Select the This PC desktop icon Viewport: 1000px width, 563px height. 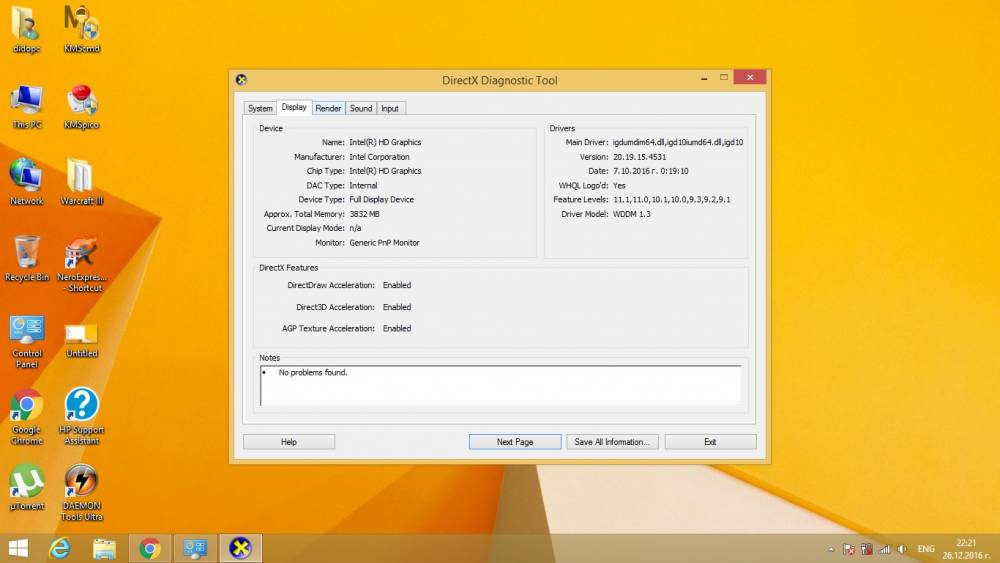point(26,106)
